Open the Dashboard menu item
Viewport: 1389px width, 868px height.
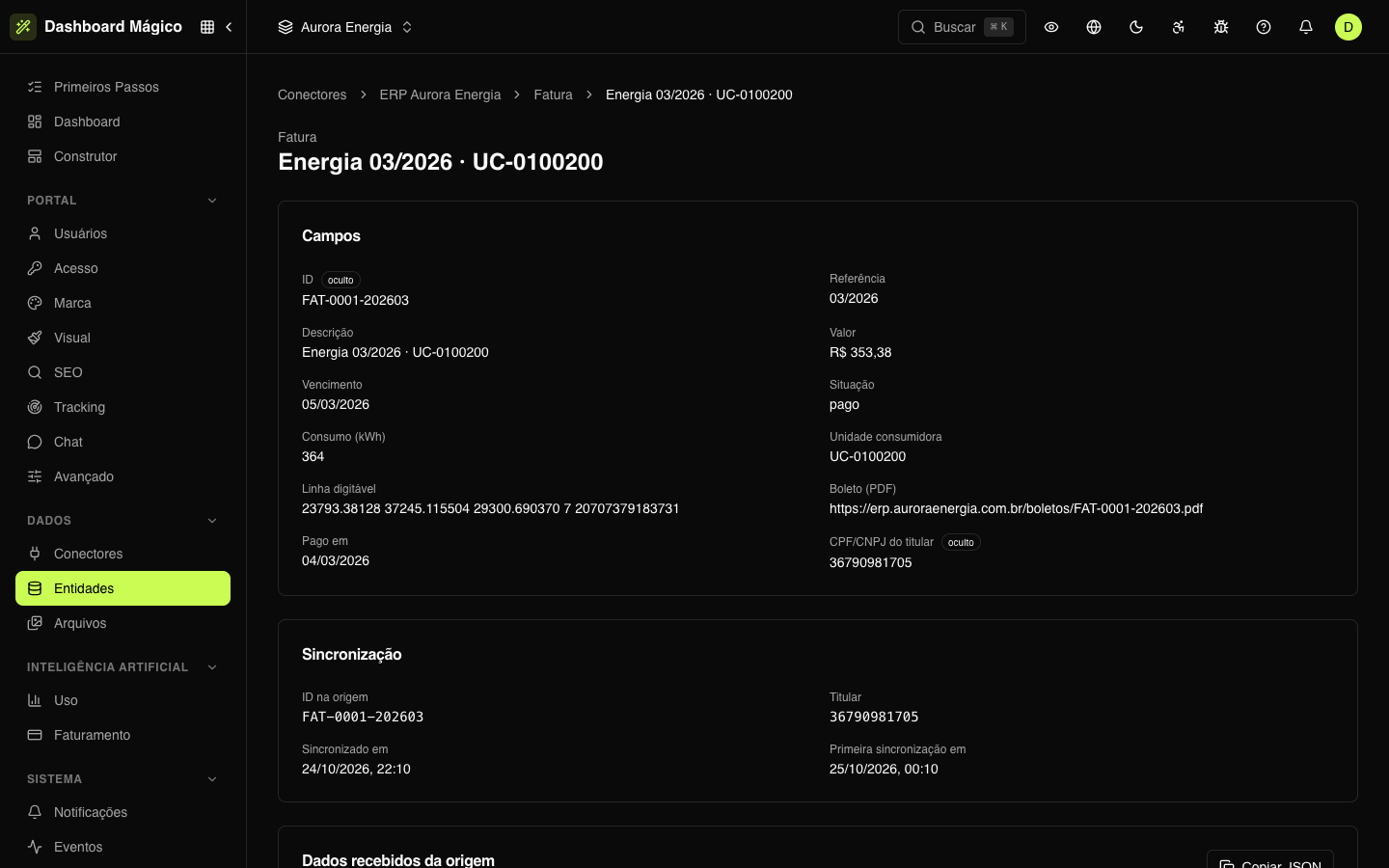123,122
